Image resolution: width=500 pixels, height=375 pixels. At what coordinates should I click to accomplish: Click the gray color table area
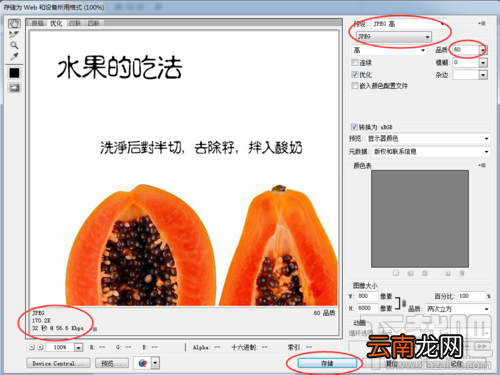[420, 219]
